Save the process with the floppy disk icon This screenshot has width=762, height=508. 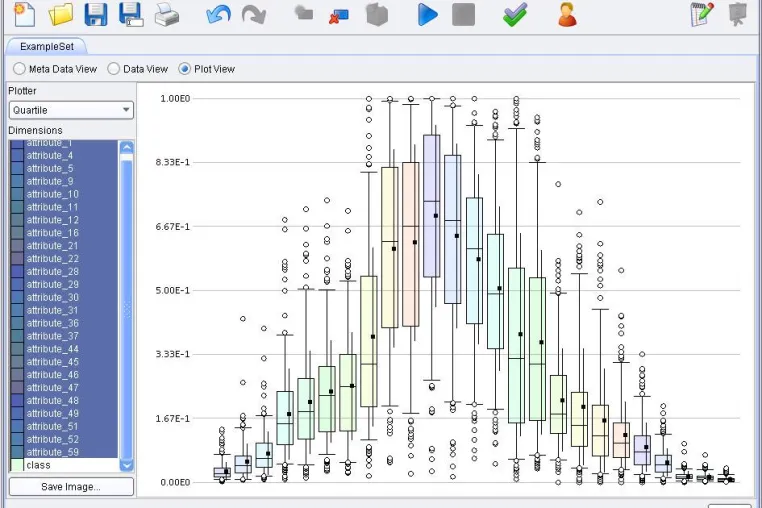(96, 14)
